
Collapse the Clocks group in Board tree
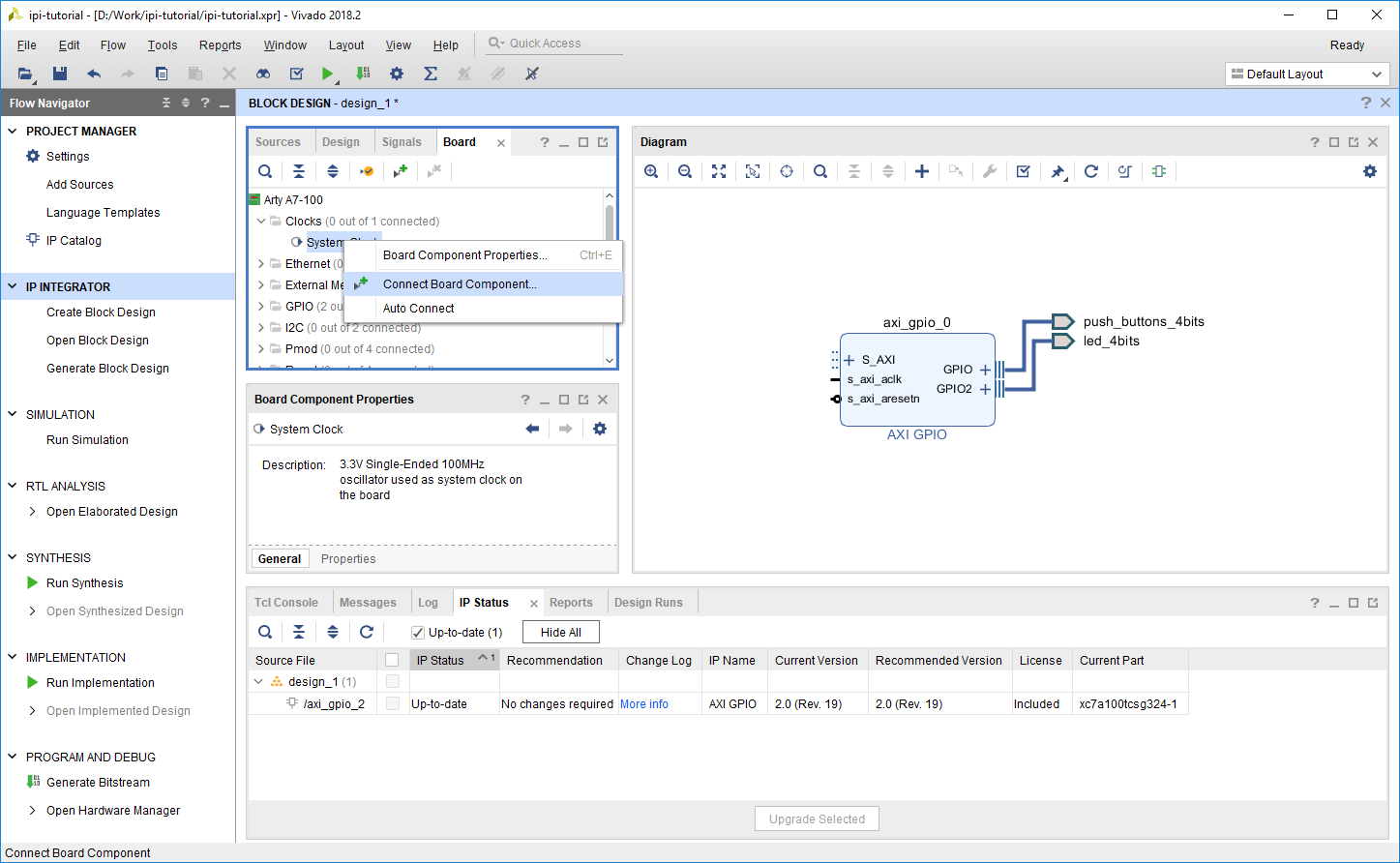click(x=261, y=222)
